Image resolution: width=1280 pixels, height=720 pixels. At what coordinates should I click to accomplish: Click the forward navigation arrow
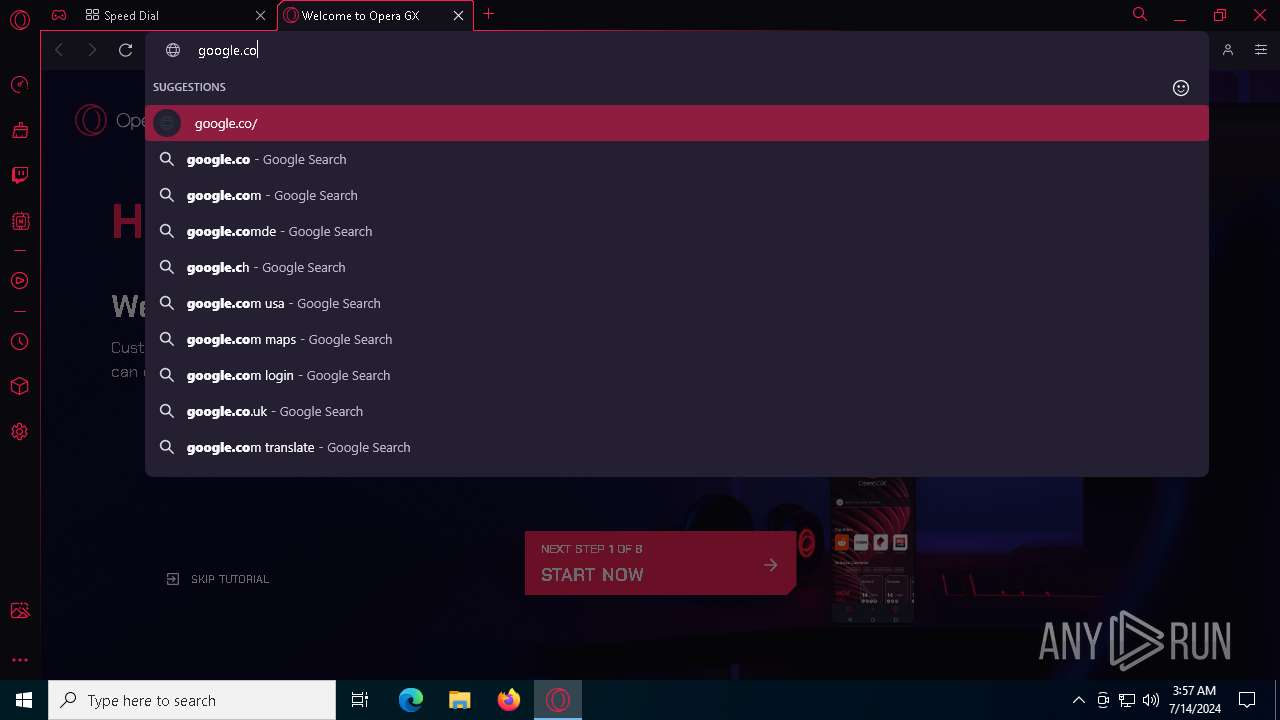[x=92, y=50]
